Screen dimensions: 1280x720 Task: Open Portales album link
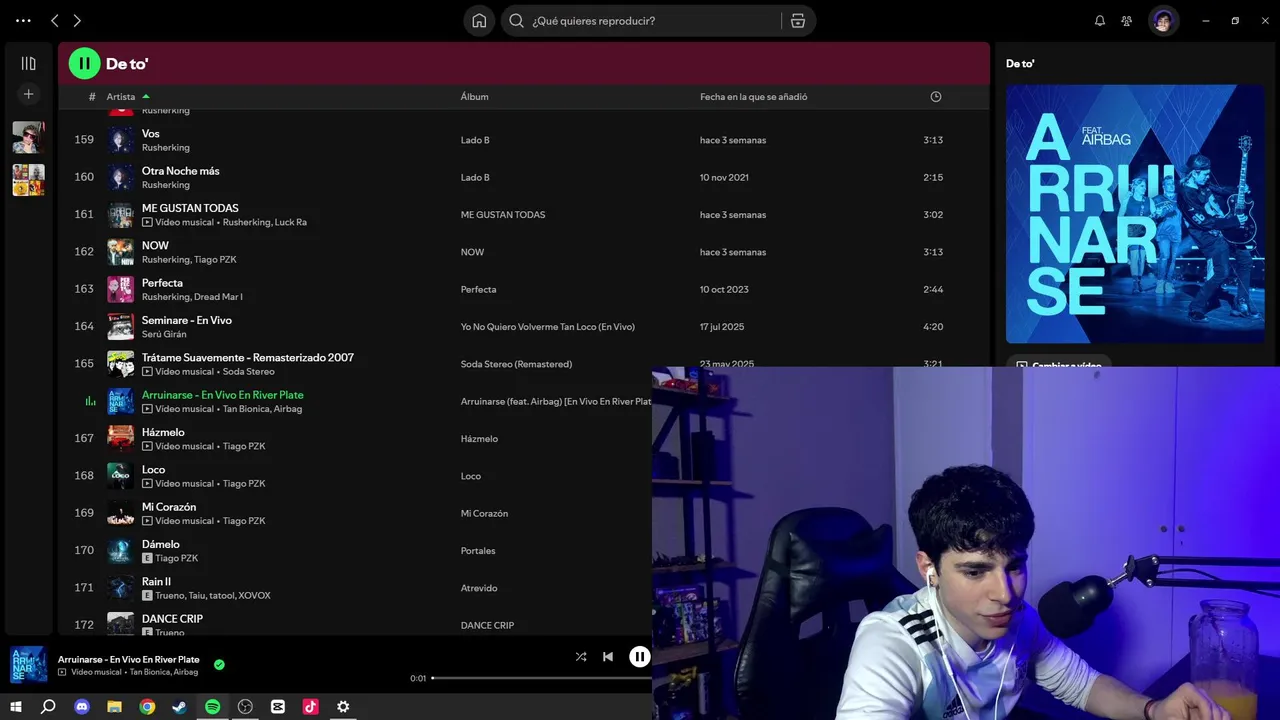point(478,551)
